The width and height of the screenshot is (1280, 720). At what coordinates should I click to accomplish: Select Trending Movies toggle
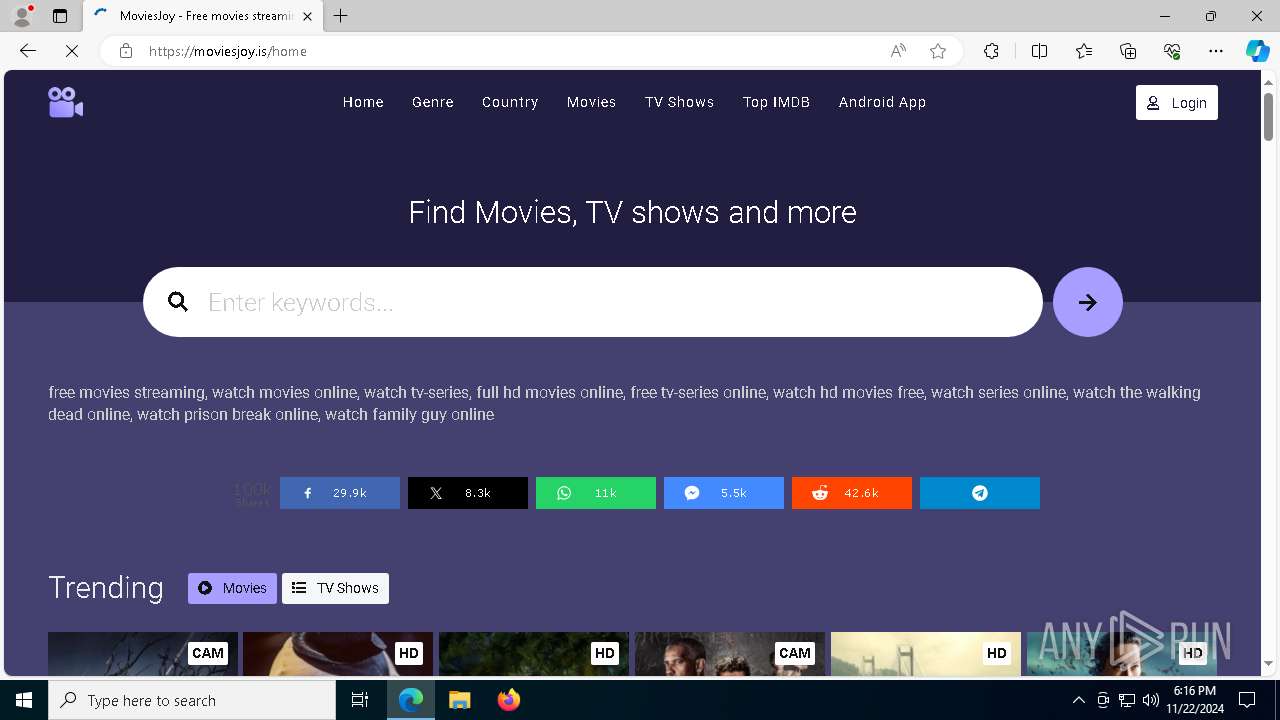point(232,588)
